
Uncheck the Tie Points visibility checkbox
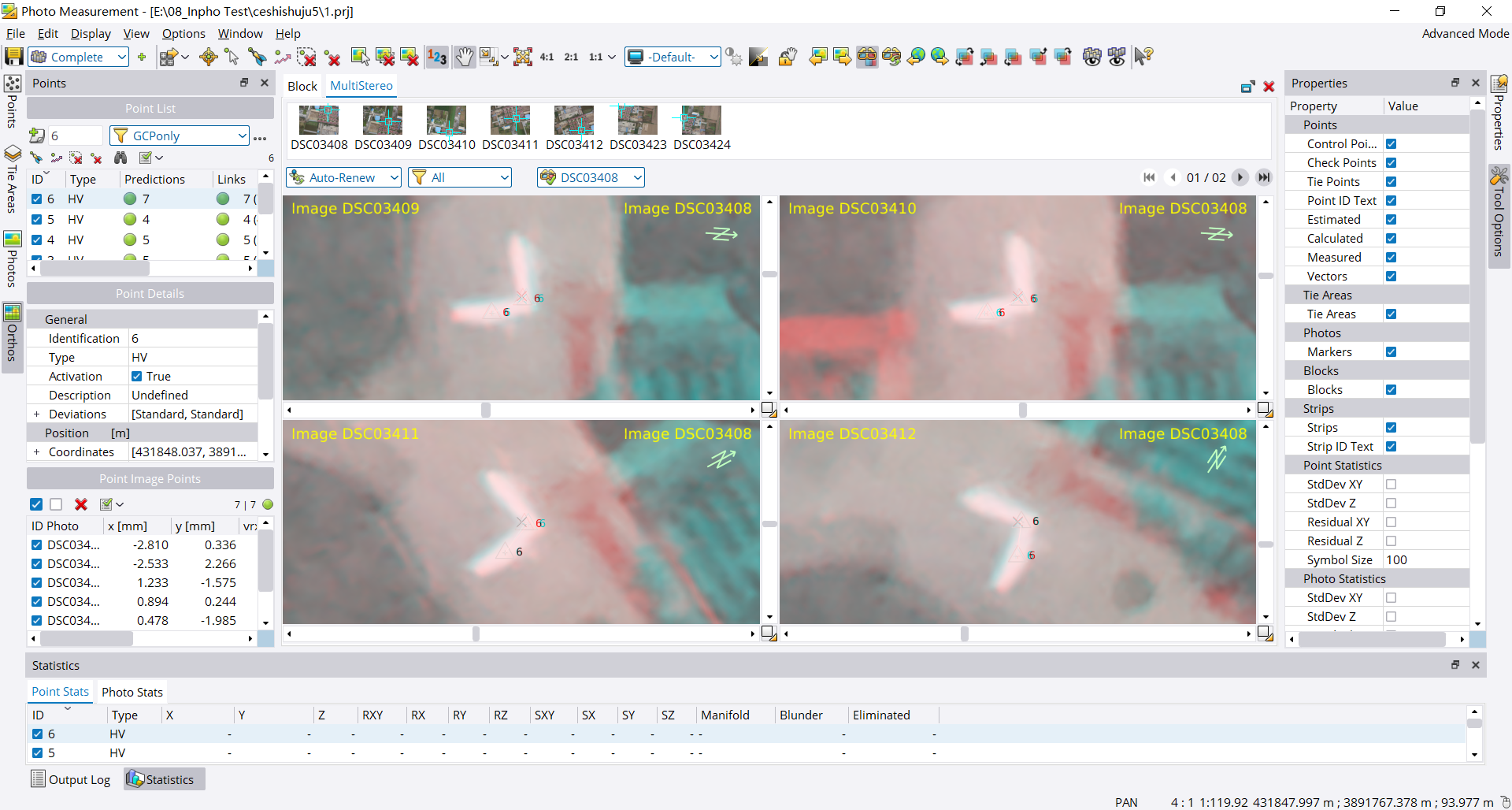tap(1391, 182)
